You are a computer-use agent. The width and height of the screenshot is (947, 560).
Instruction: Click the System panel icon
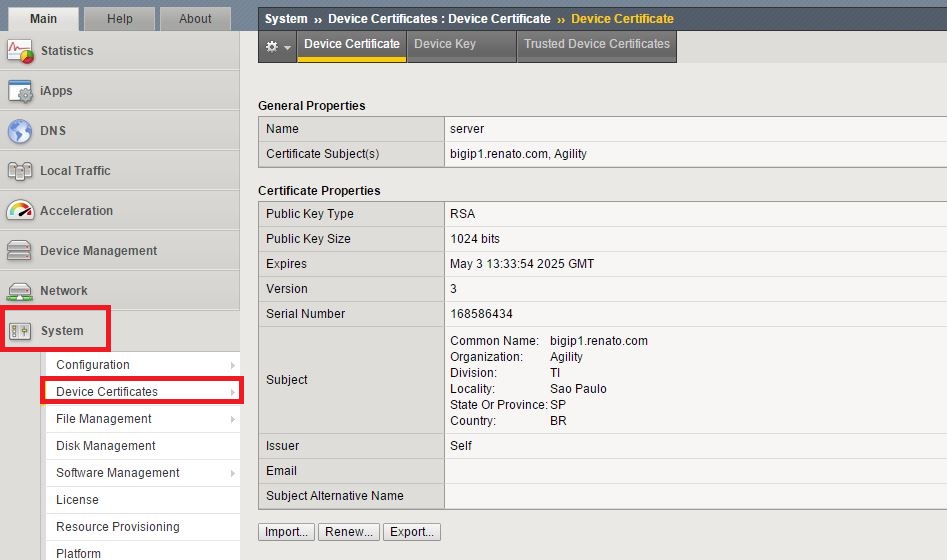(20, 331)
